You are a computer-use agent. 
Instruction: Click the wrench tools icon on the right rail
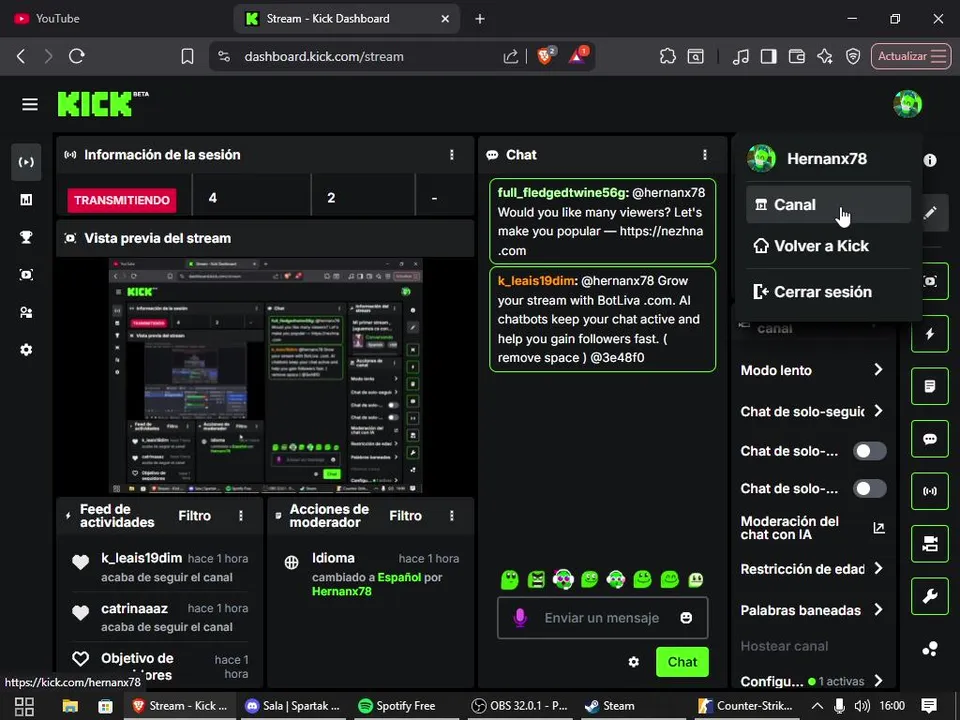point(930,596)
